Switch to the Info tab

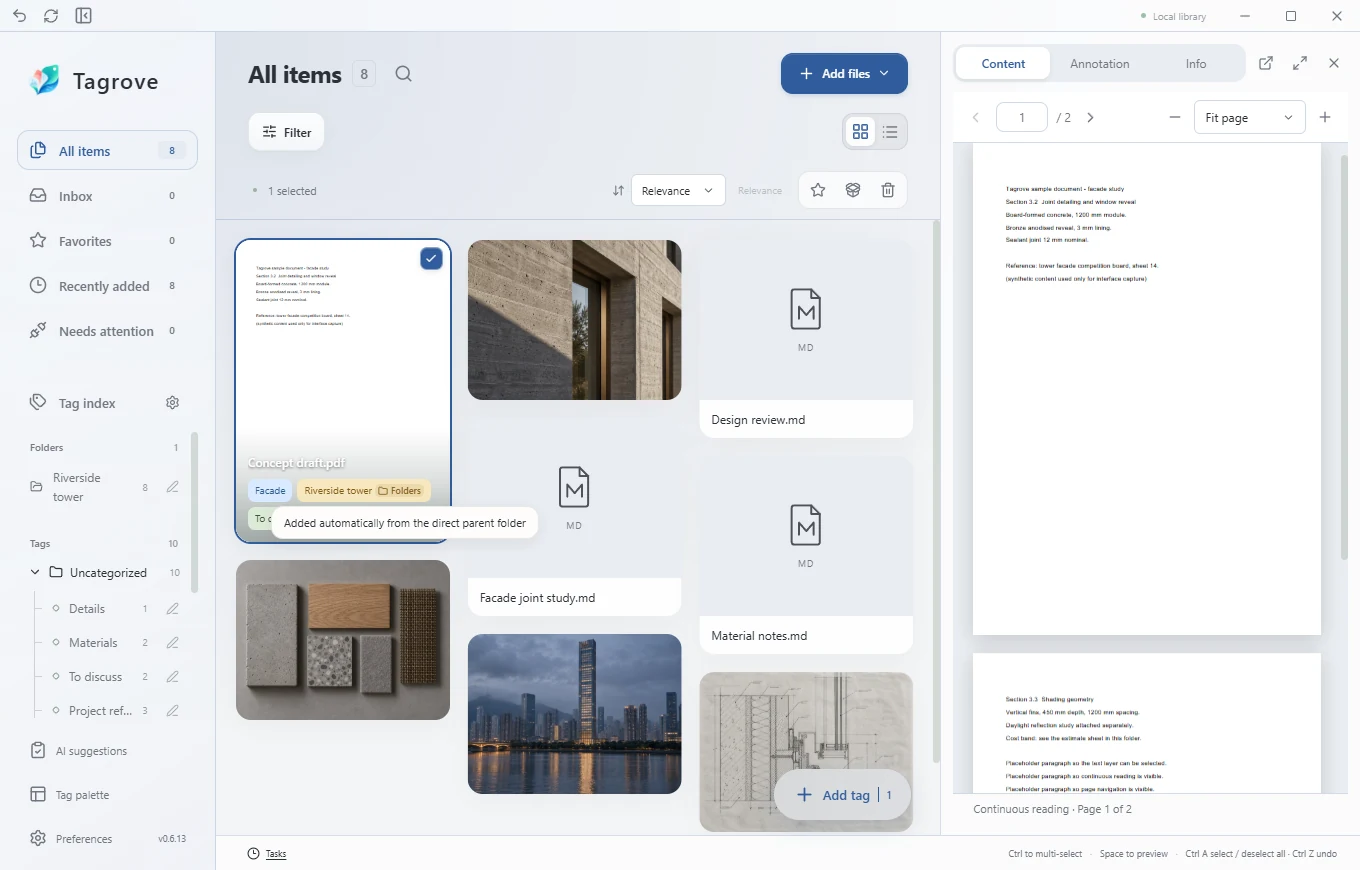tap(1196, 63)
